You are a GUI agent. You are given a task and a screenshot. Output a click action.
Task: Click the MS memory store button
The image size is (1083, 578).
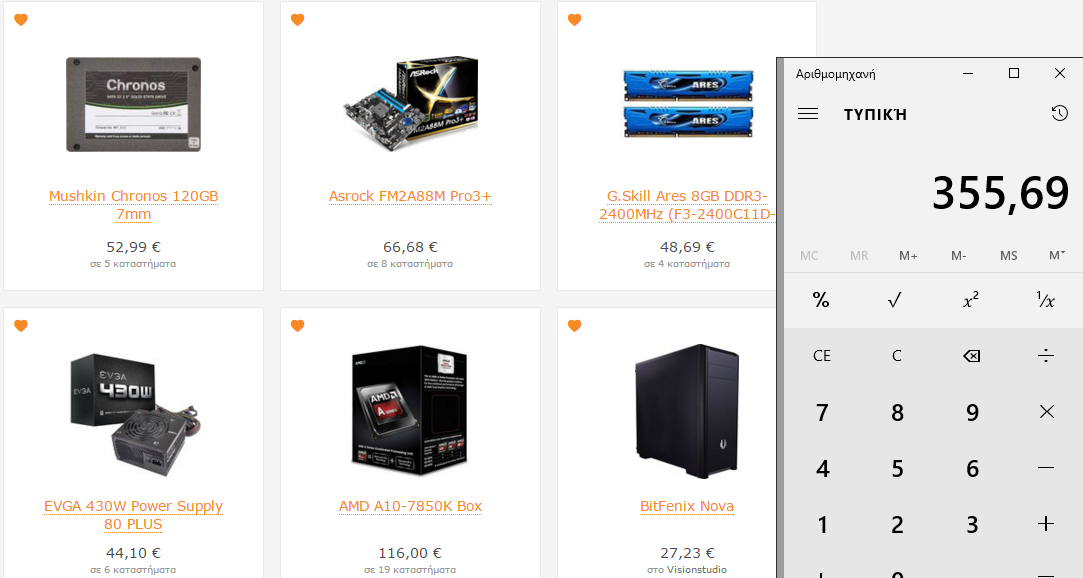1008,256
